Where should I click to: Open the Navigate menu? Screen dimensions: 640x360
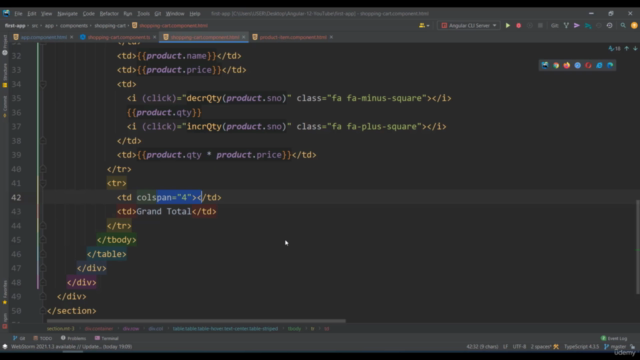coord(67,13)
